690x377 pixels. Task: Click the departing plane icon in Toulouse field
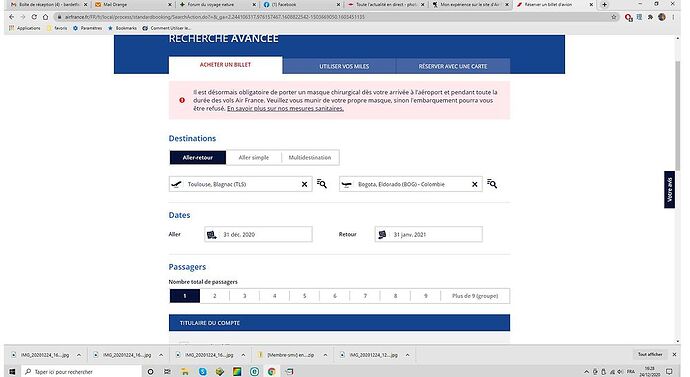tap(176, 184)
